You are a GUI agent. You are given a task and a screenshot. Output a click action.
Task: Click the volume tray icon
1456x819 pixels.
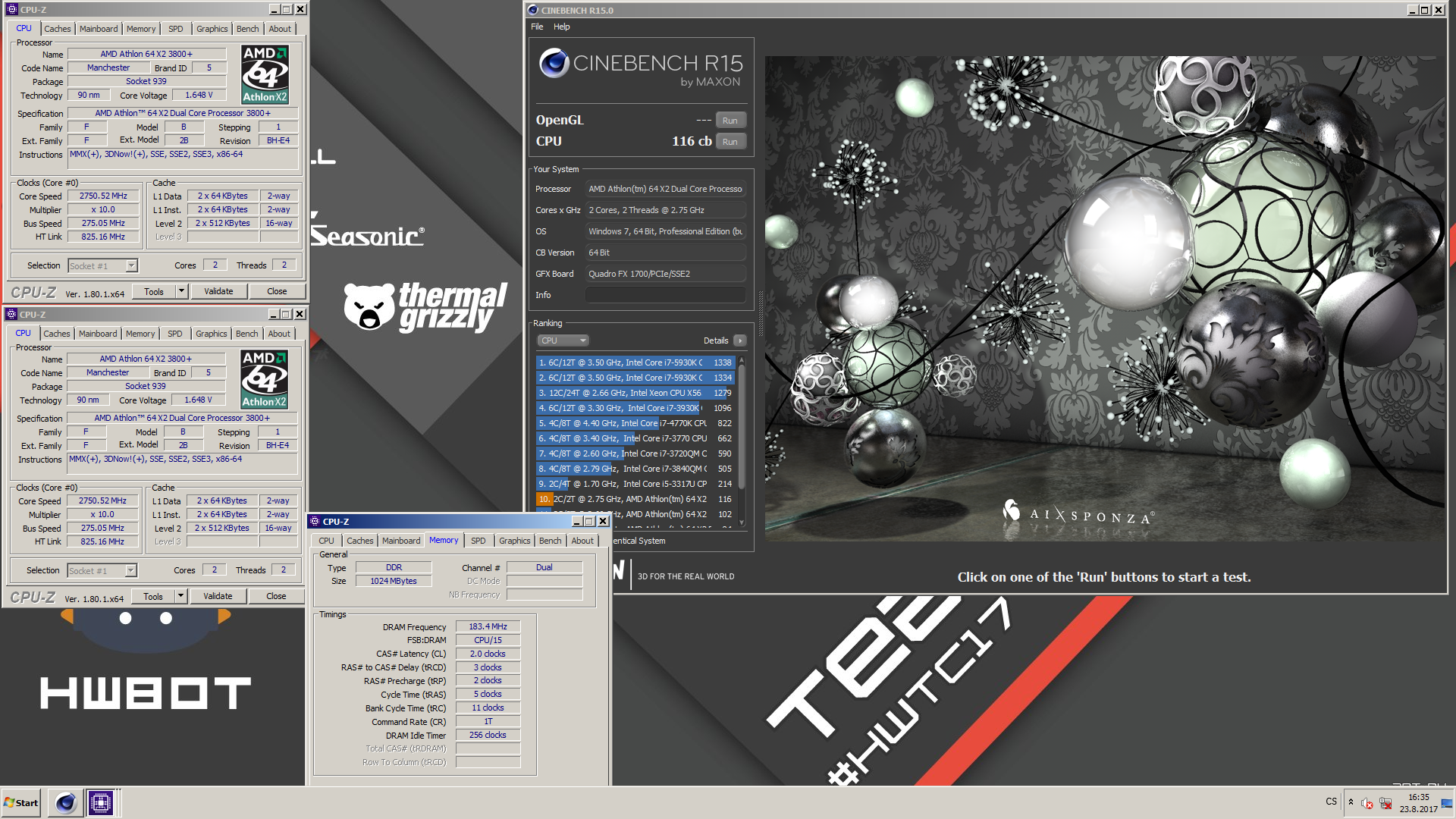click(x=1367, y=803)
